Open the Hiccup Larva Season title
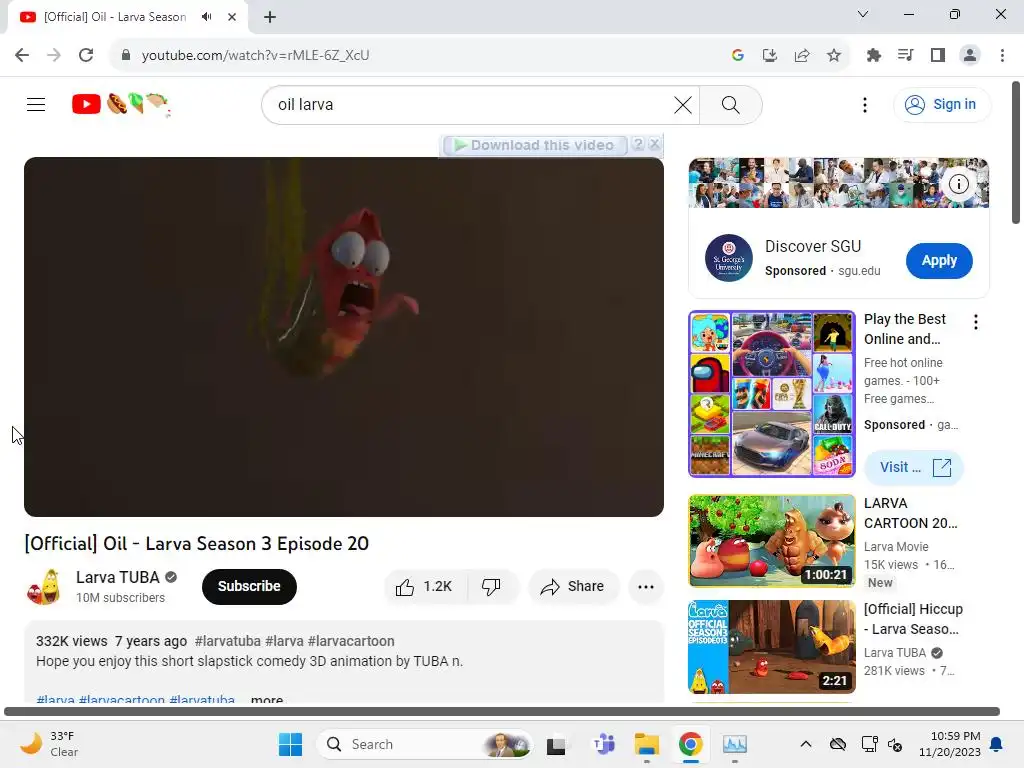The height and width of the screenshot is (768, 1024). 913,619
